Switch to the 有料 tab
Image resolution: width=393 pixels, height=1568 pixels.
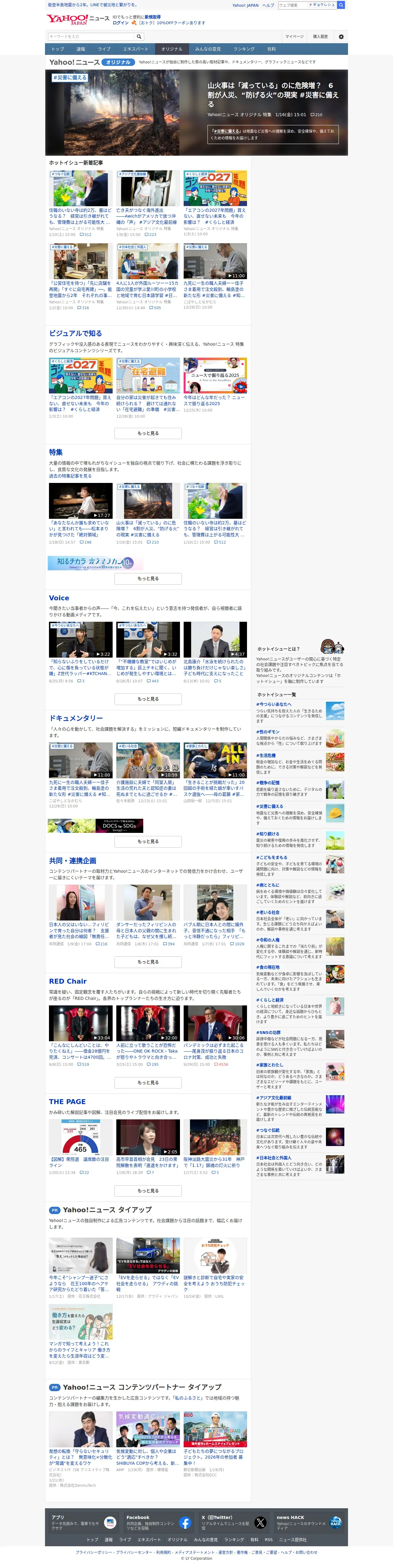tap(271, 49)
